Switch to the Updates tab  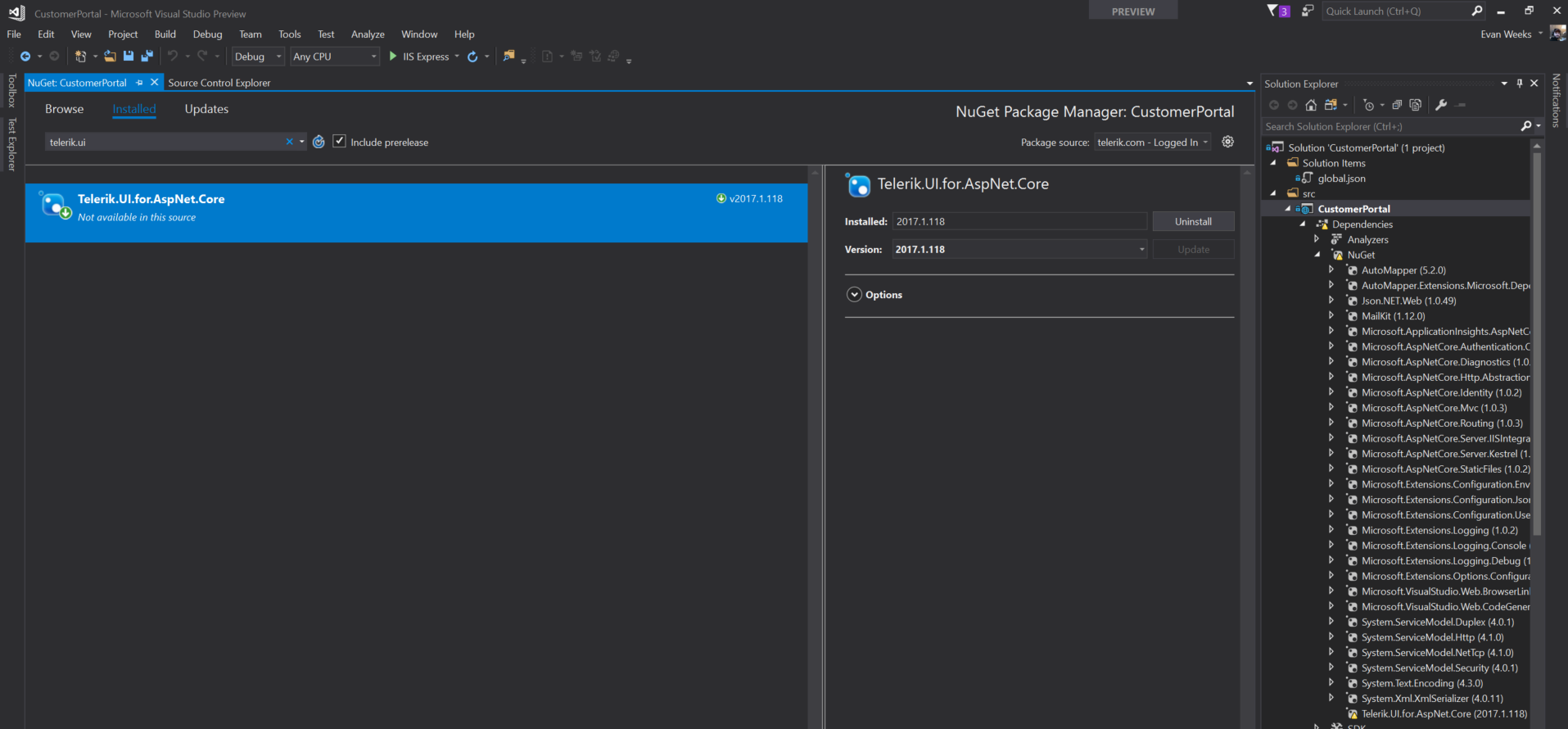click(206, 109)
